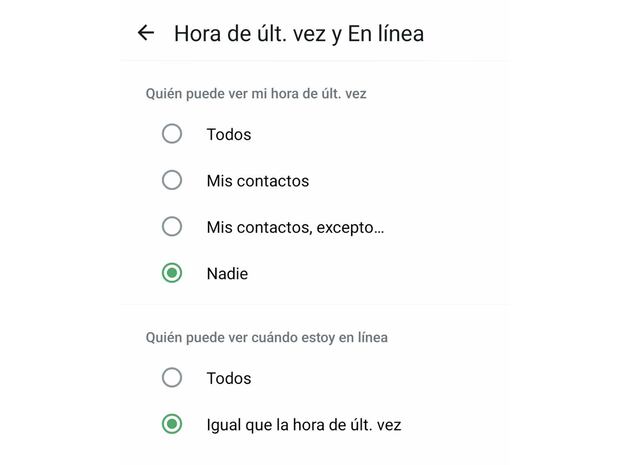The height and width of the screenshot is (465, 620).
Task: Click the Igual que la hora de últ. vez text
Action: tap(304, 425)
